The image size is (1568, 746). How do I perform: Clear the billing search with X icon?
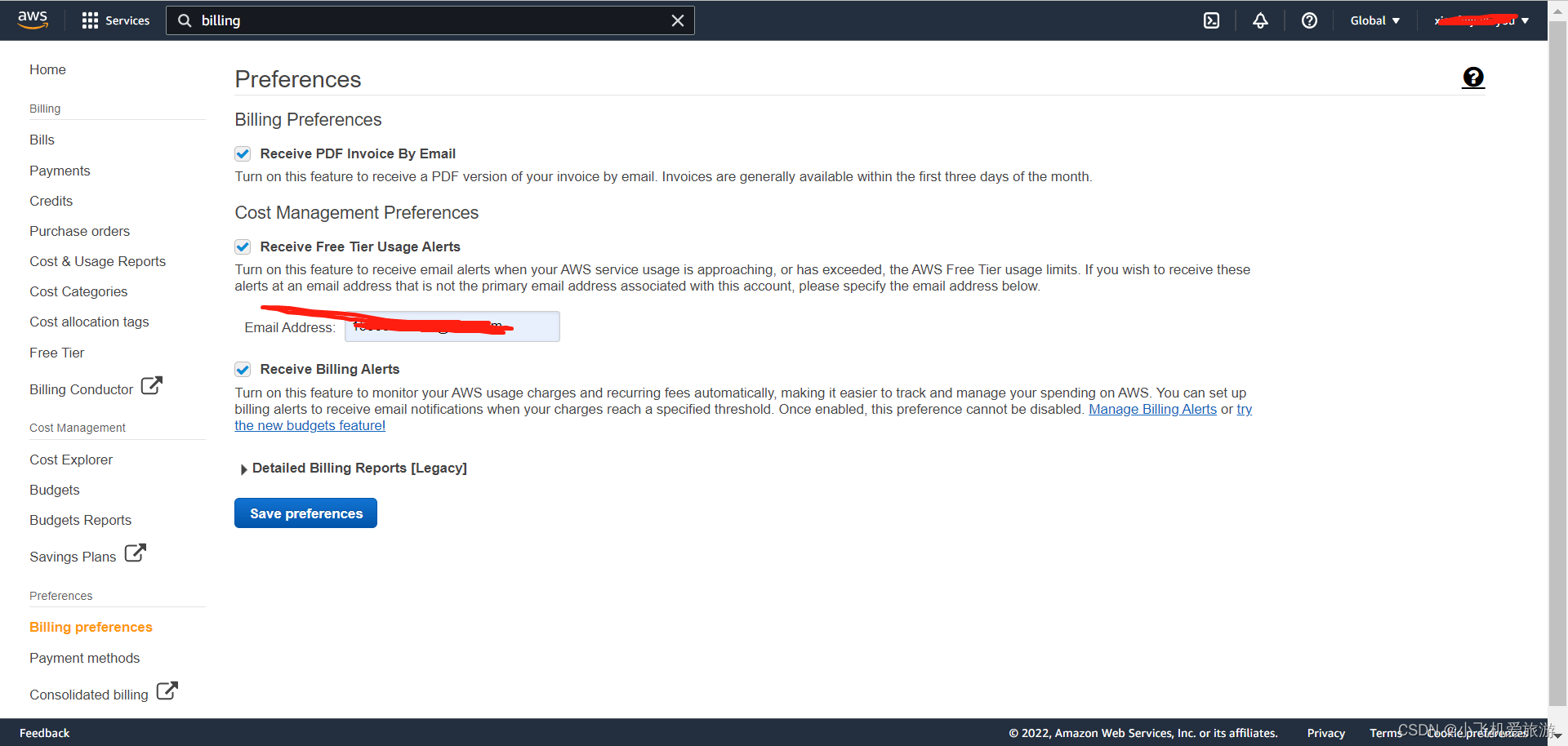click(x=677, y=20)
